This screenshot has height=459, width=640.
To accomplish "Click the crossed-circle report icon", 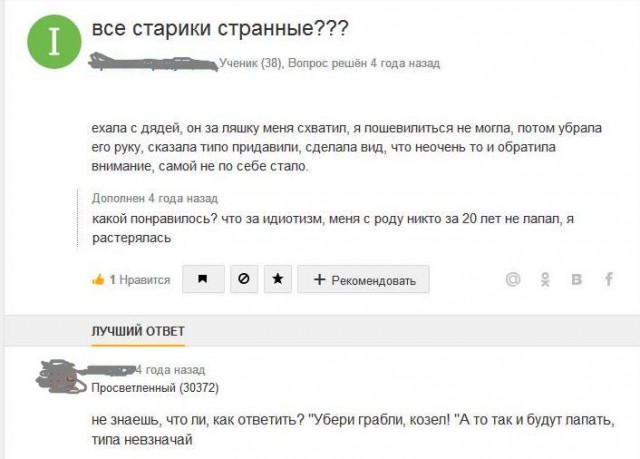I will (x=243, y=280).
